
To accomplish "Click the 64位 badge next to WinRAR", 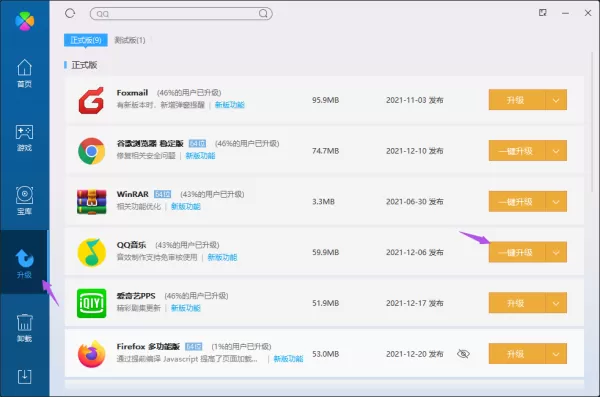I will point(162,194).
